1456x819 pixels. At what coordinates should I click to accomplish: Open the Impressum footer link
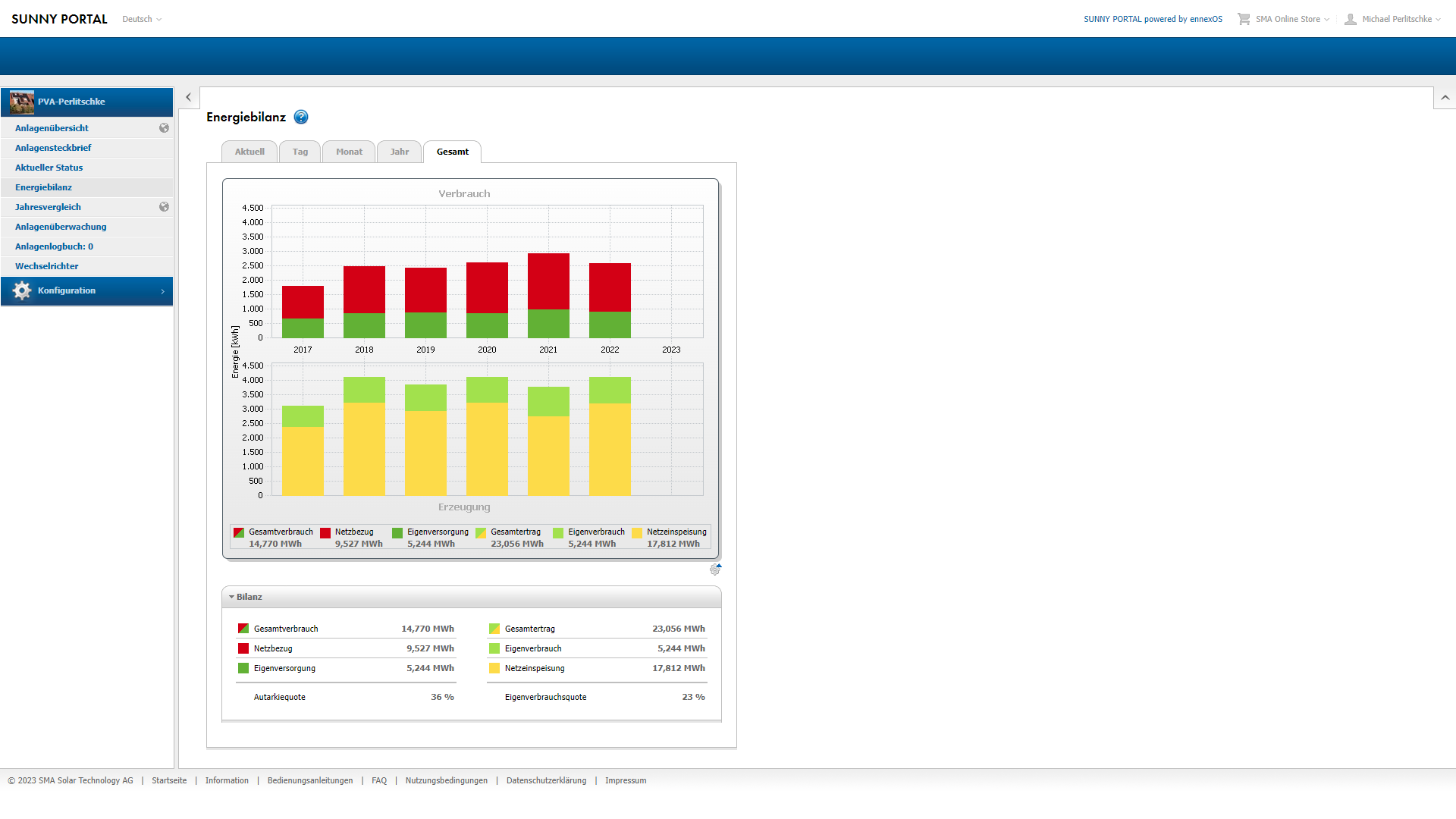pyautogui.click(x=626, y=780)
